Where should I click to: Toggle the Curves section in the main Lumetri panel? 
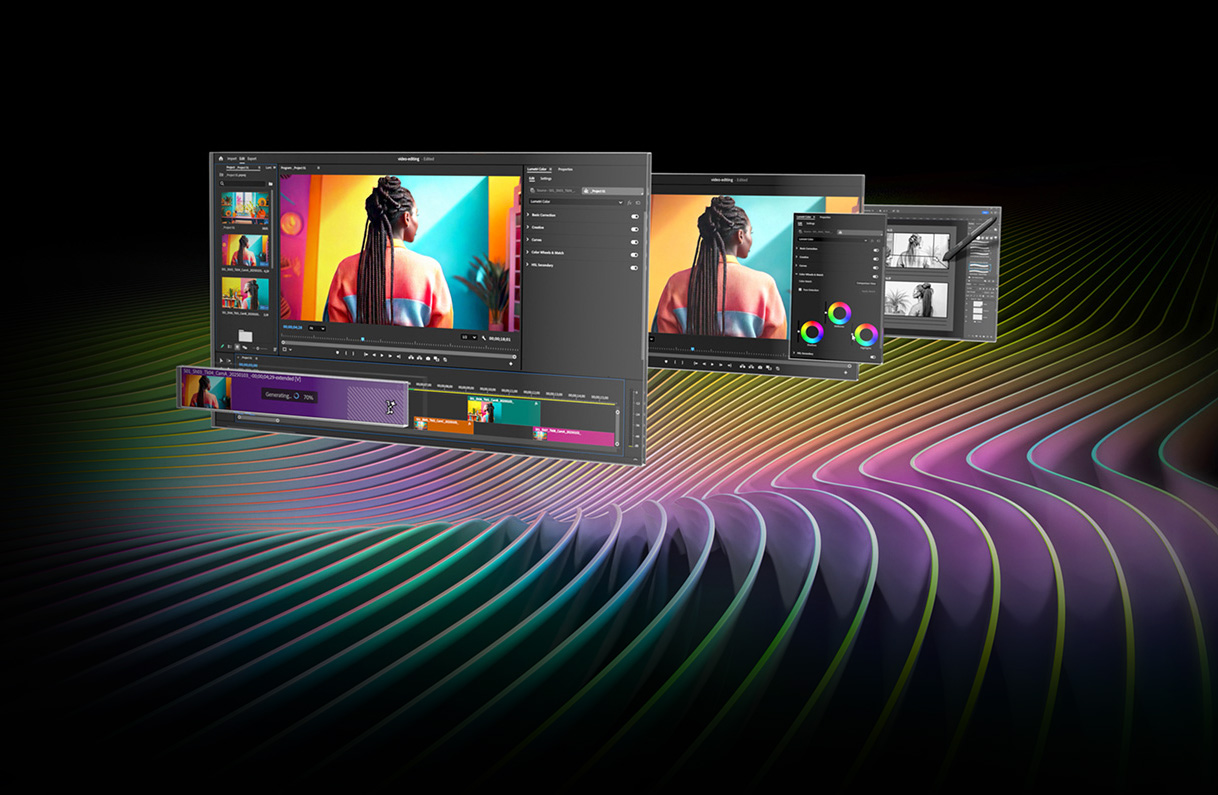coord(634,241)
